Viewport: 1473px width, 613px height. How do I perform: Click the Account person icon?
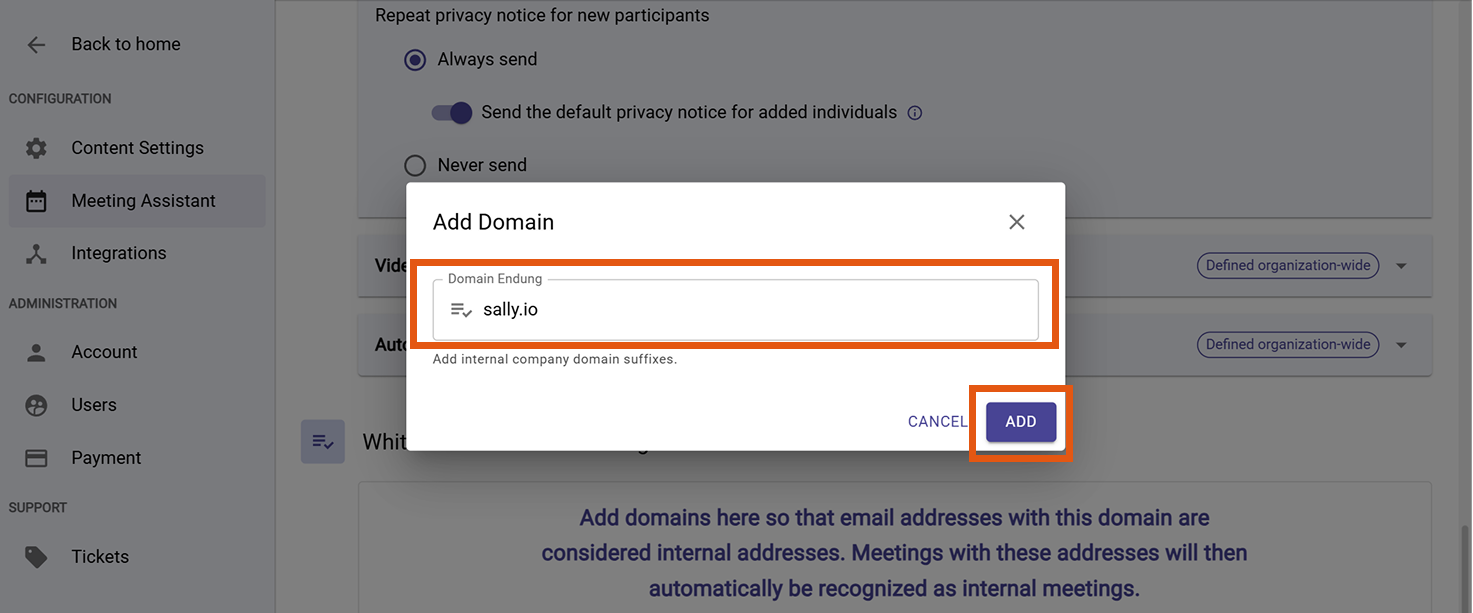[x=36, y=352]
